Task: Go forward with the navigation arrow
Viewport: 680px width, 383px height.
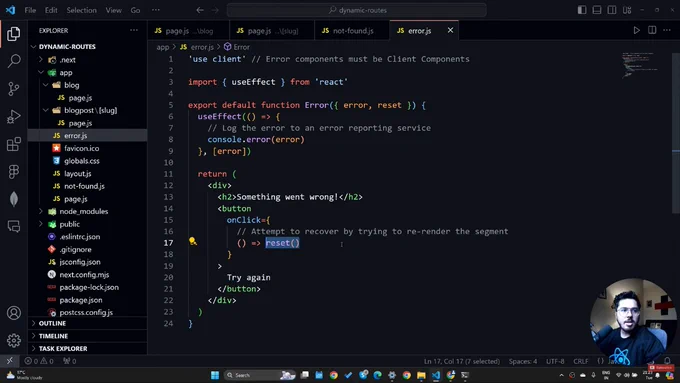Action: (x=215, y=10)
